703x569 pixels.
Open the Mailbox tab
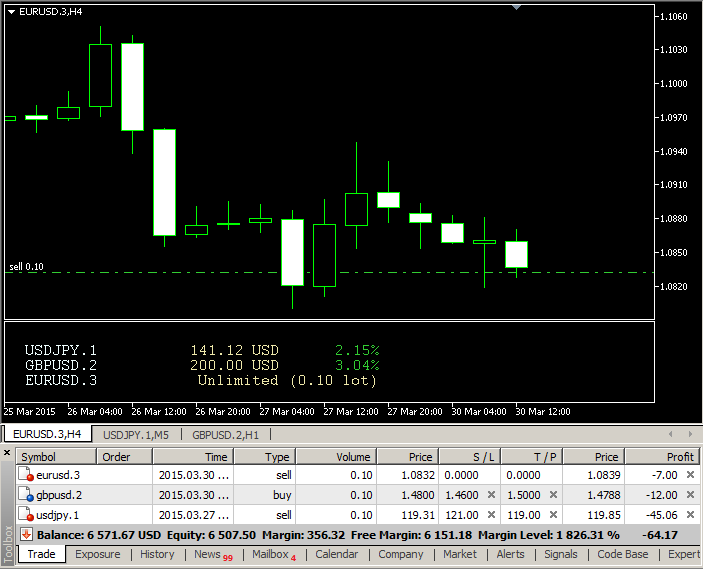270,554
